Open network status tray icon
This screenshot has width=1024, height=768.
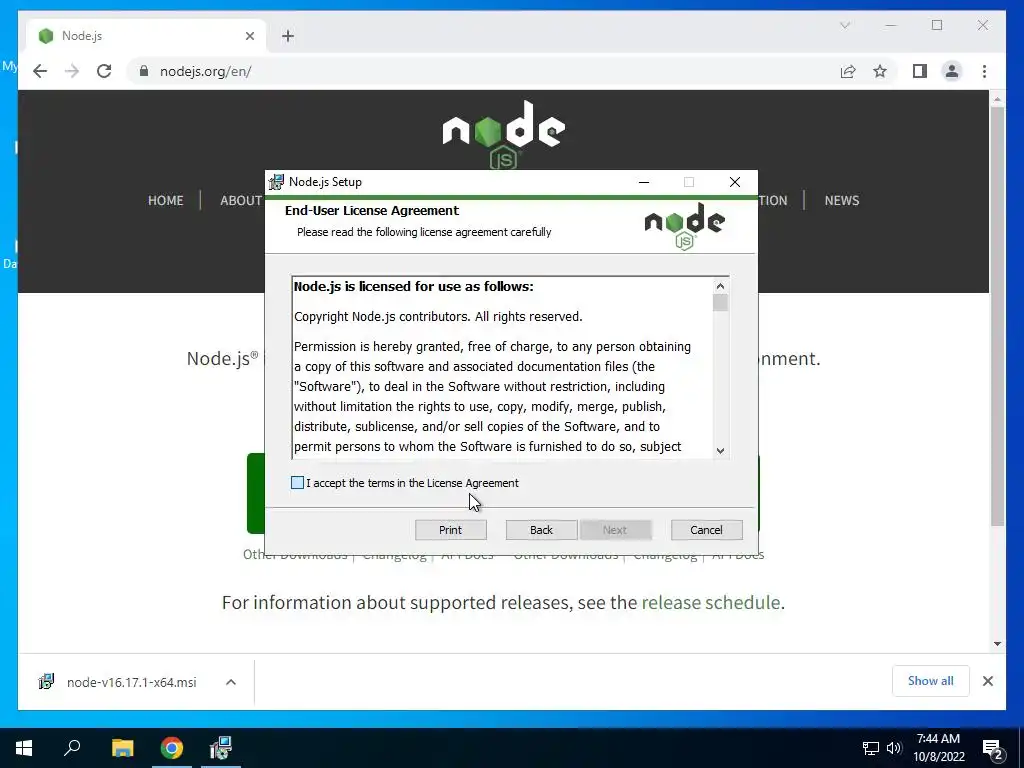point(871,748)
